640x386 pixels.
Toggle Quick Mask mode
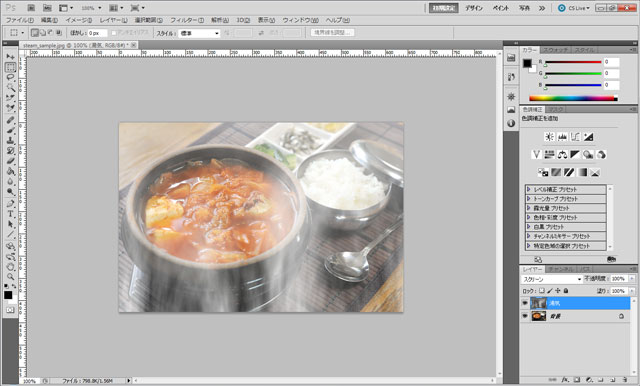[10, 310]
